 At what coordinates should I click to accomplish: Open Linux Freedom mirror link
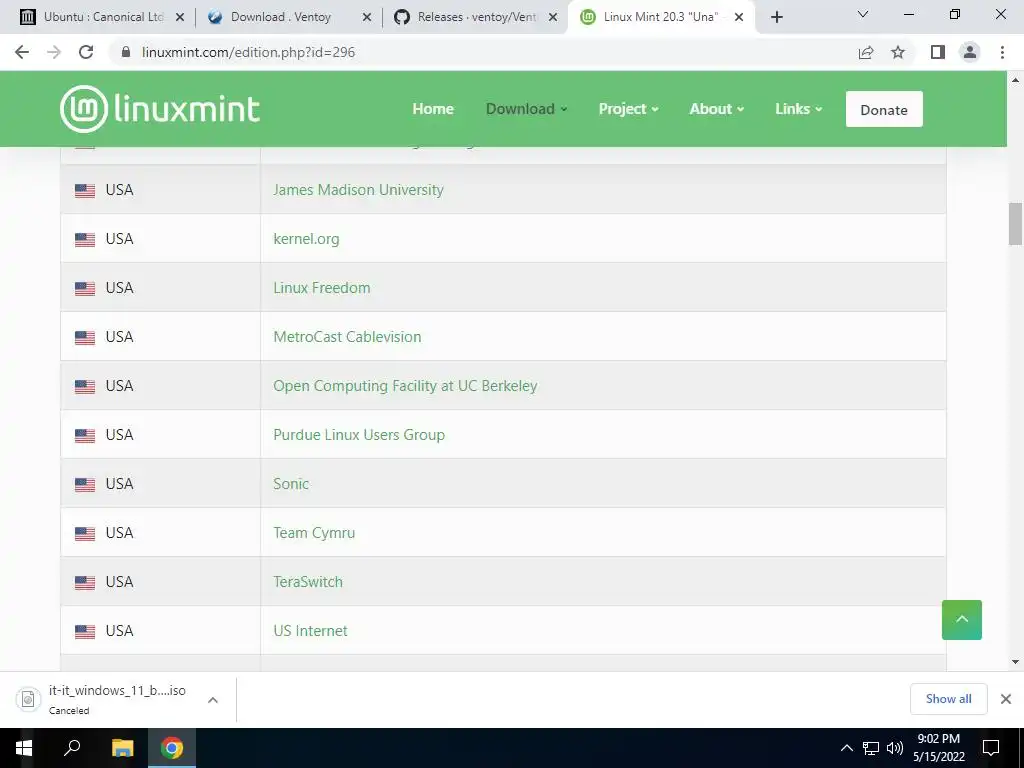point(321,288)
